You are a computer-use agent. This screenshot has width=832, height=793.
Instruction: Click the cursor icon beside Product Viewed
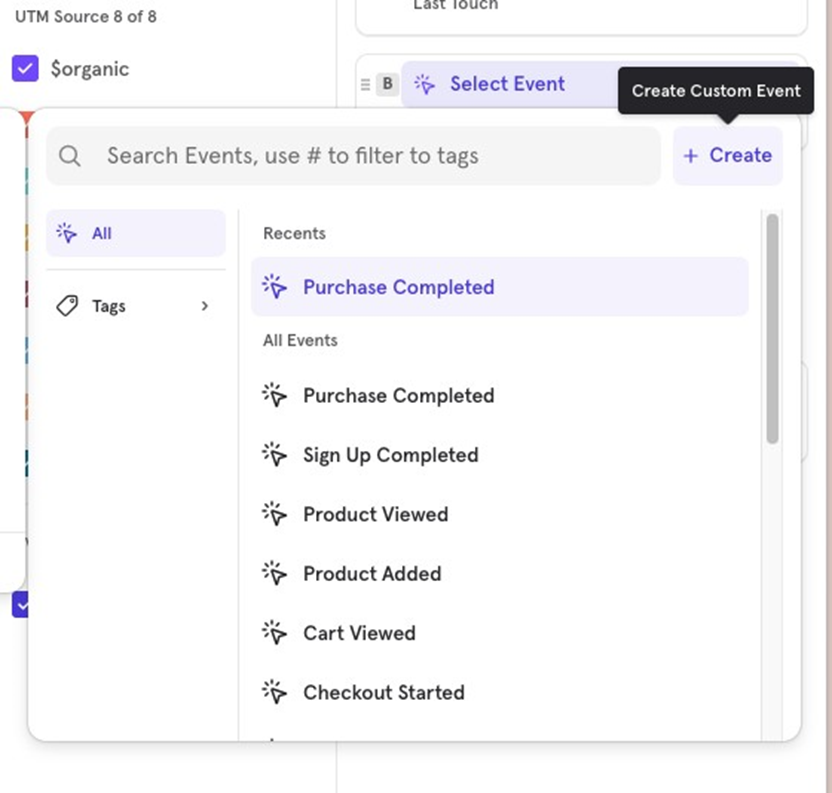coord(274,514)
